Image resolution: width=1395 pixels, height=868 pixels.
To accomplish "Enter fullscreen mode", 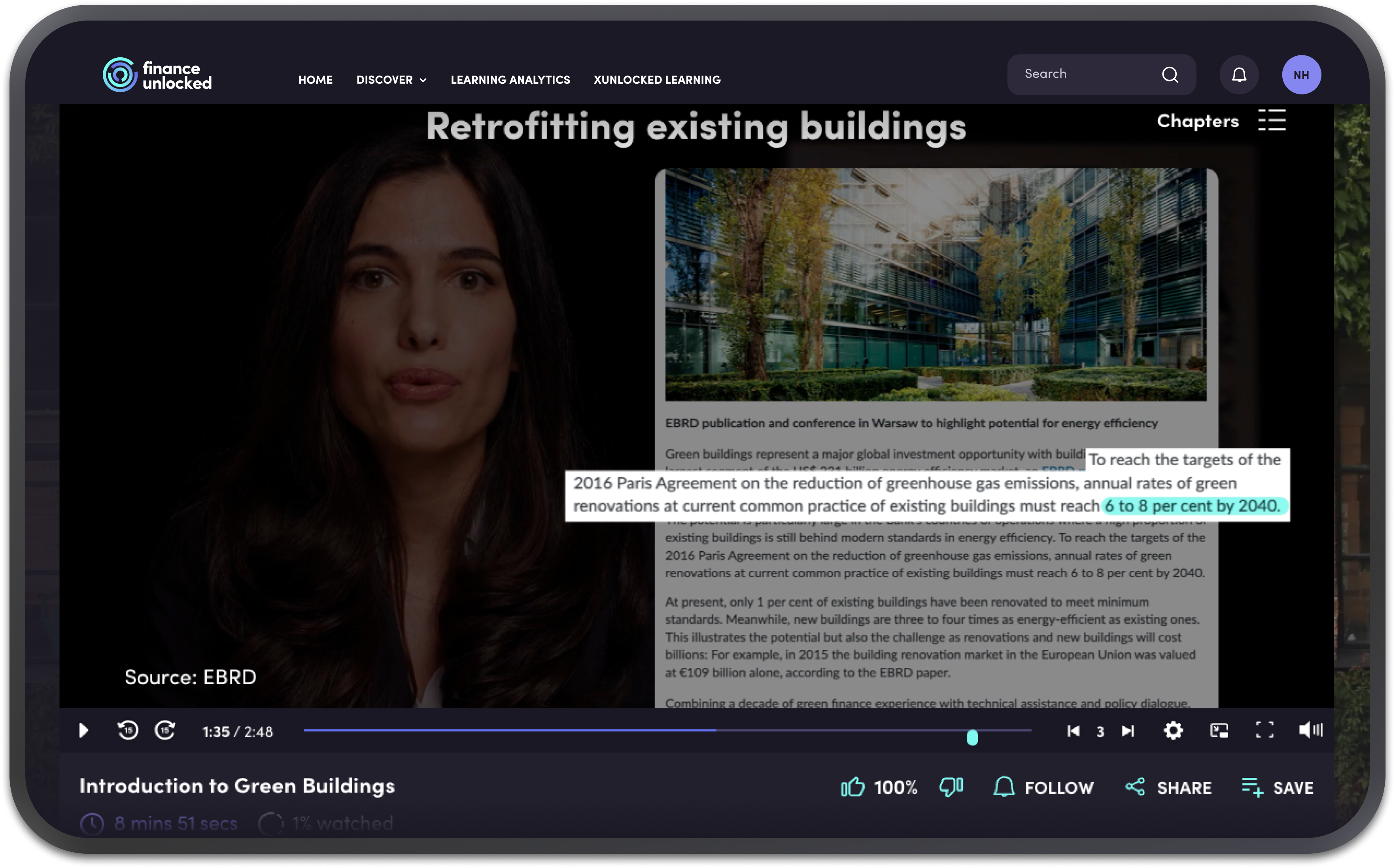I will click(x=1265, y=730).
